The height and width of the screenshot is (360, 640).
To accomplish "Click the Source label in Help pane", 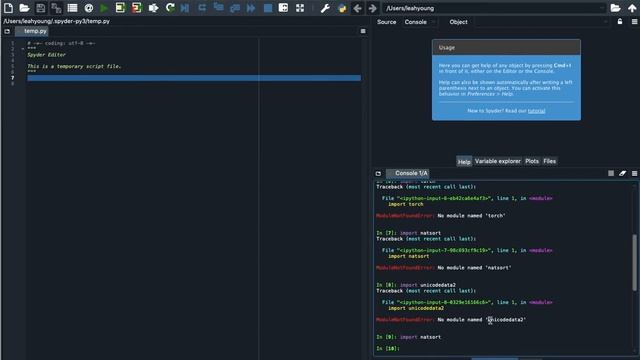I will pos(386,22).
